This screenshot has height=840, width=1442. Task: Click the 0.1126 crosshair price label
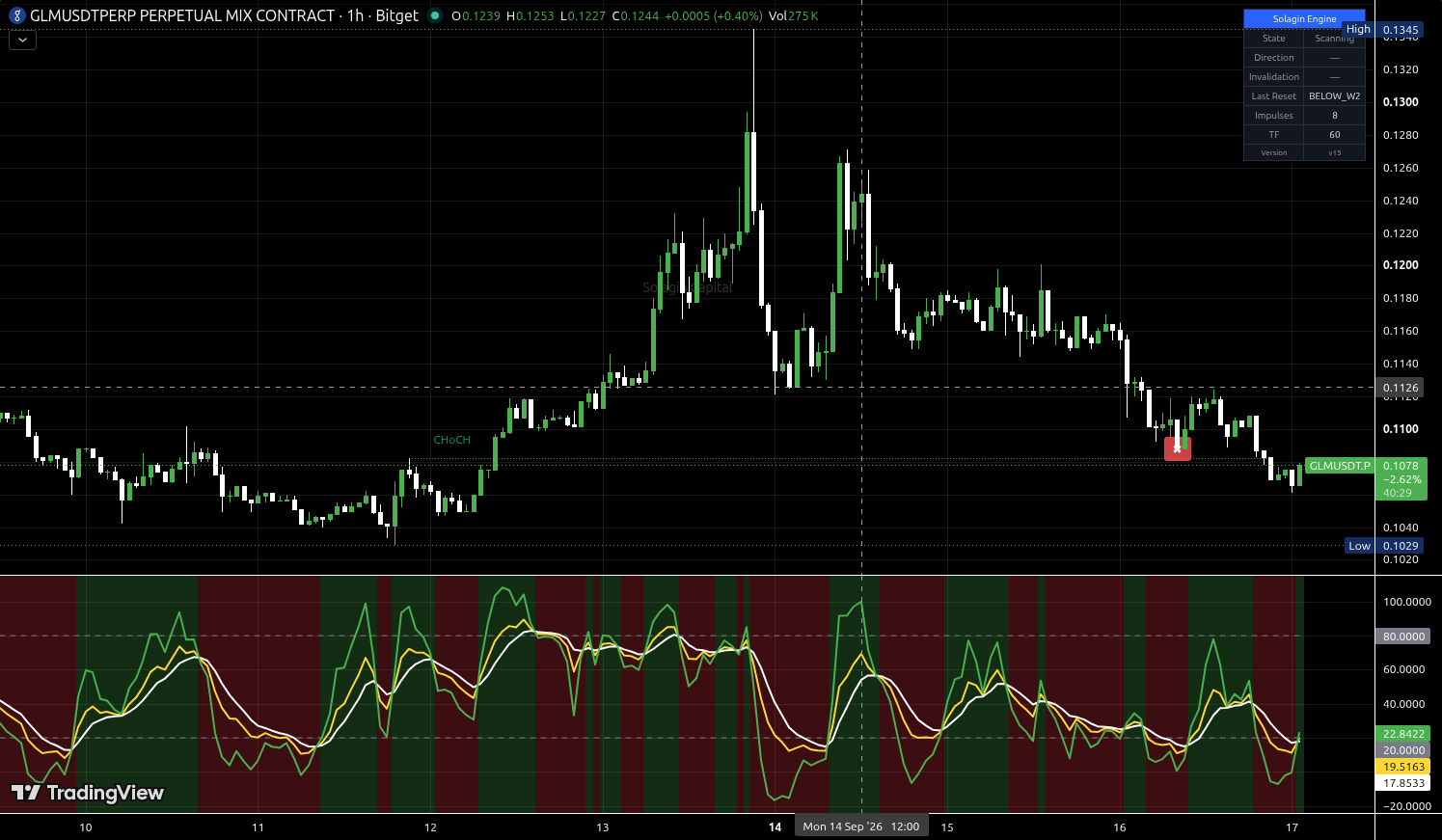(x=1401, y=388)
